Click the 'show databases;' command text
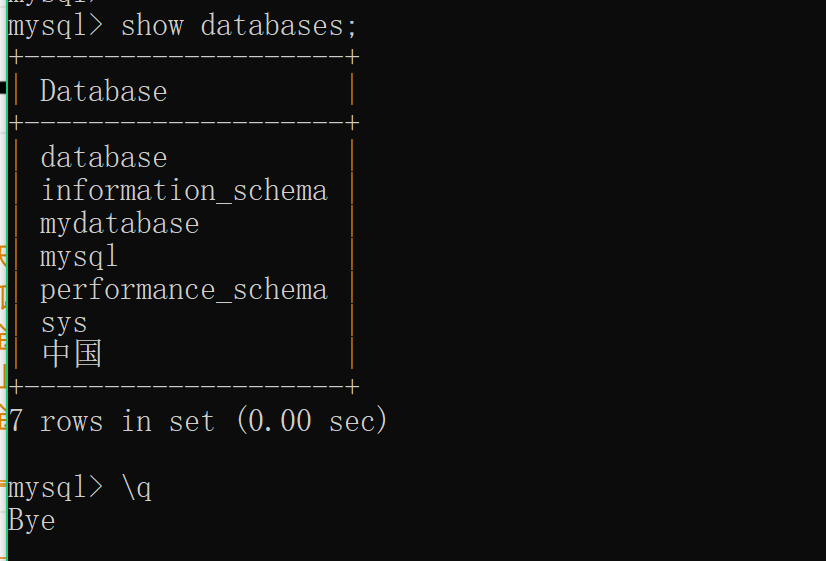 pos(239,26)
